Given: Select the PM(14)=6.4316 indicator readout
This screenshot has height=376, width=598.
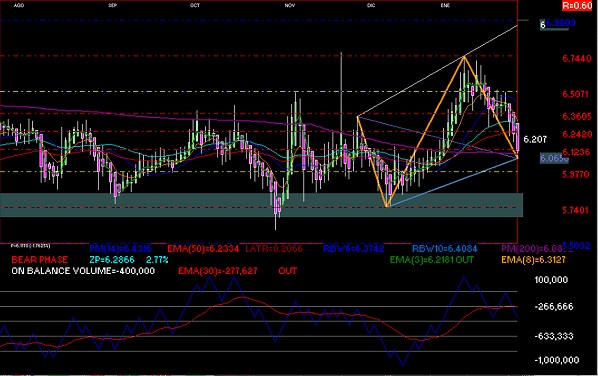Looking at the screenshot, I should point(120,249).
